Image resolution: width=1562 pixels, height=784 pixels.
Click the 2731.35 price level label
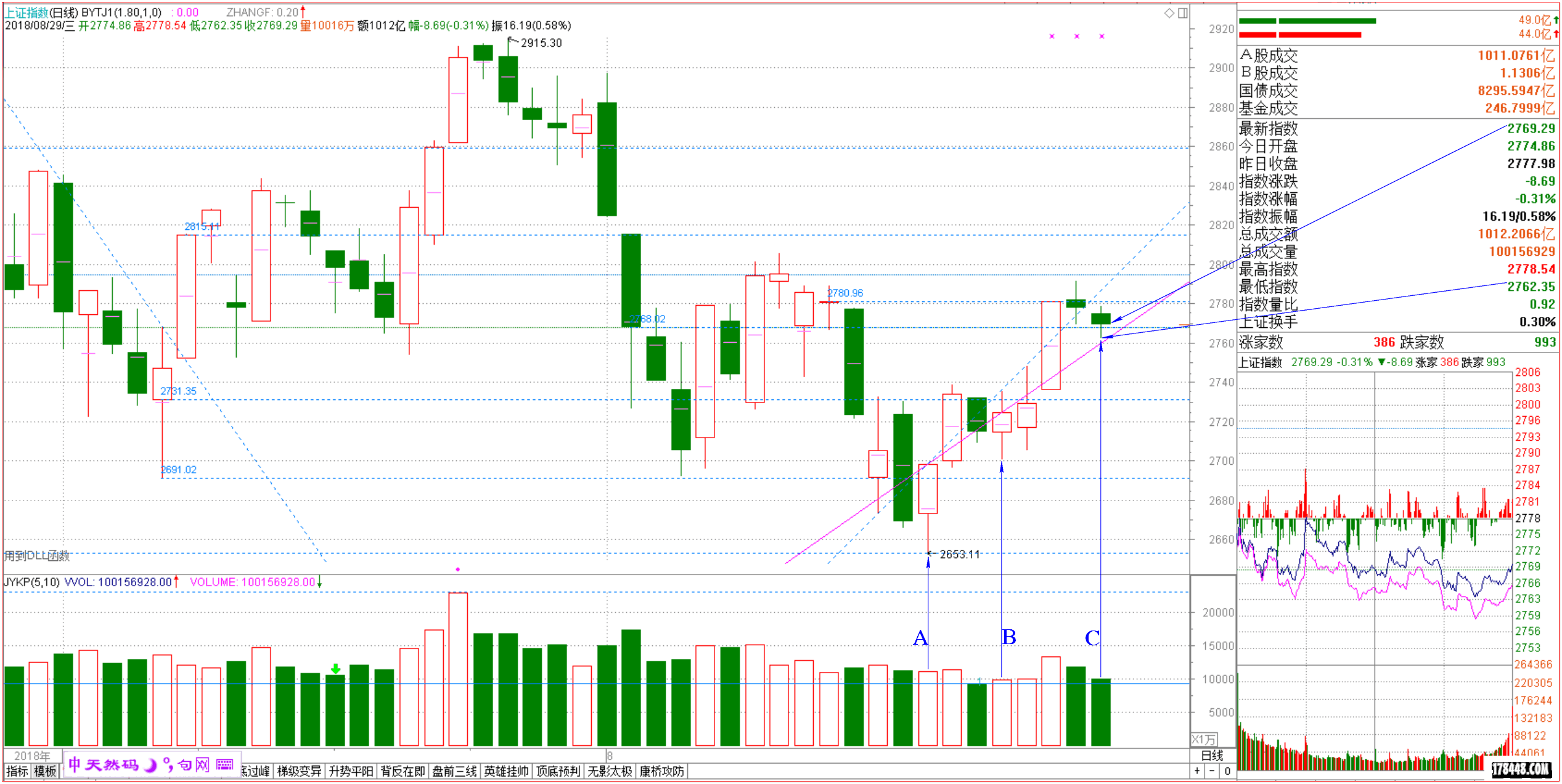(x=178, y=391)
